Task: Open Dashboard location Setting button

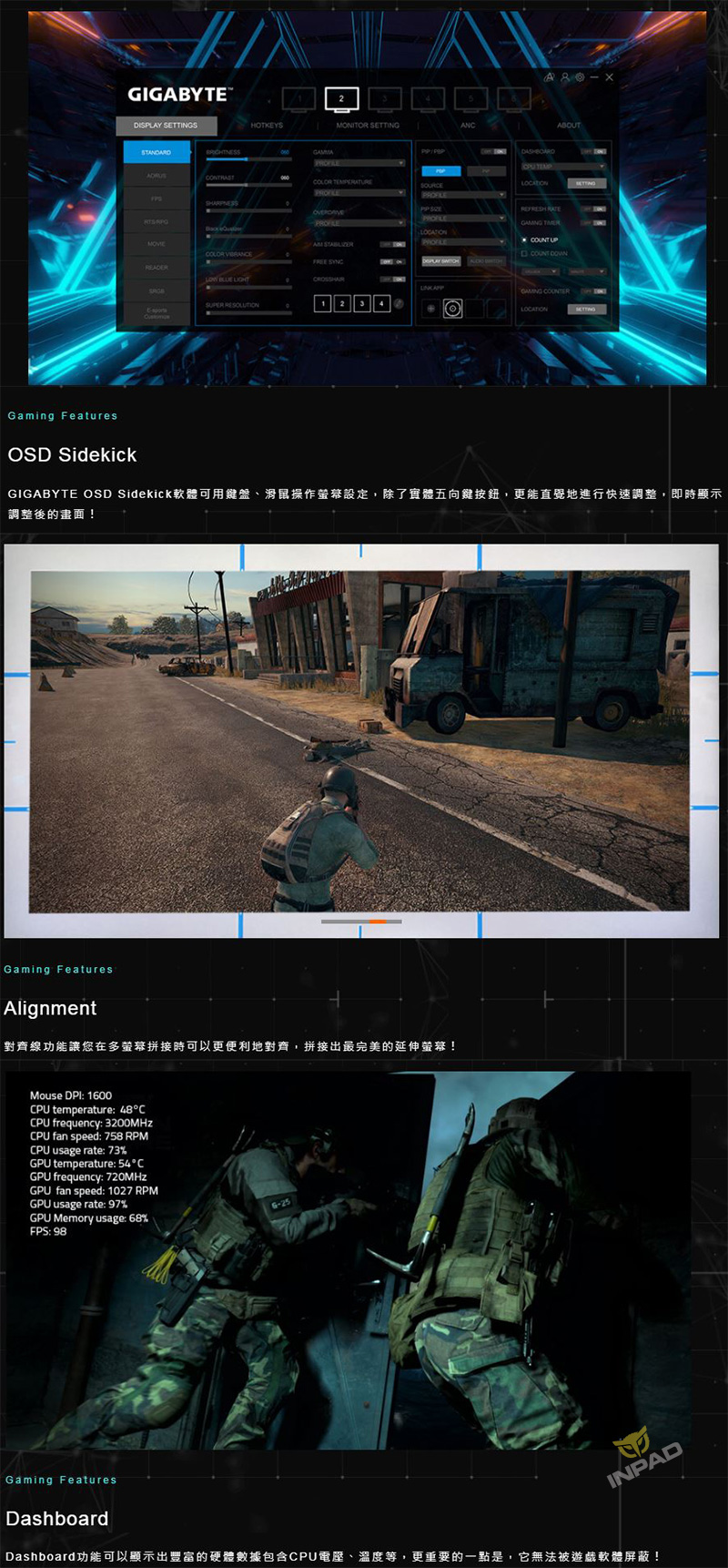Action: point(586,183)
